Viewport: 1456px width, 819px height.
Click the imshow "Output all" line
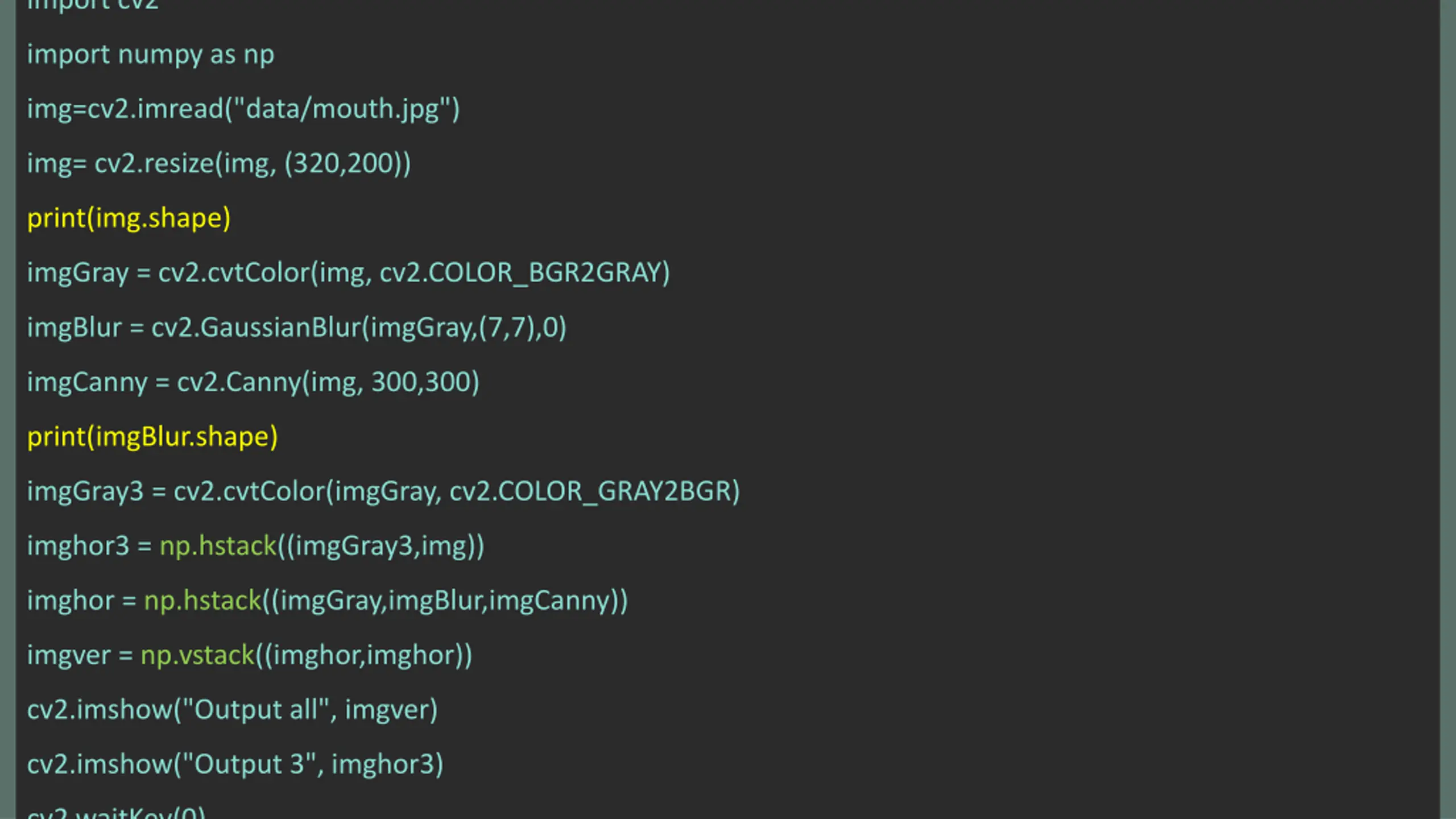coord(233,710)
